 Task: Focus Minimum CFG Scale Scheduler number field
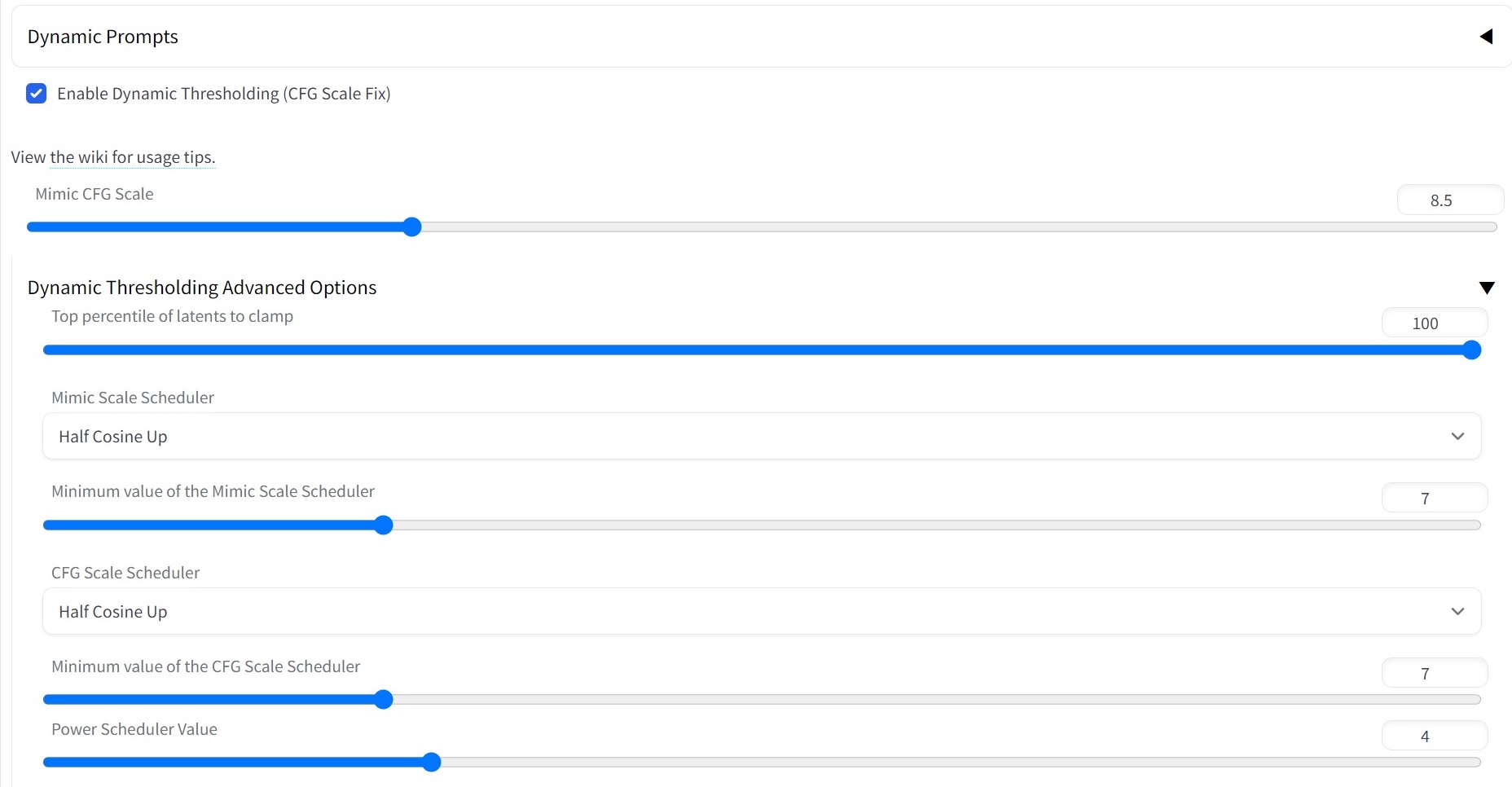1434,674
